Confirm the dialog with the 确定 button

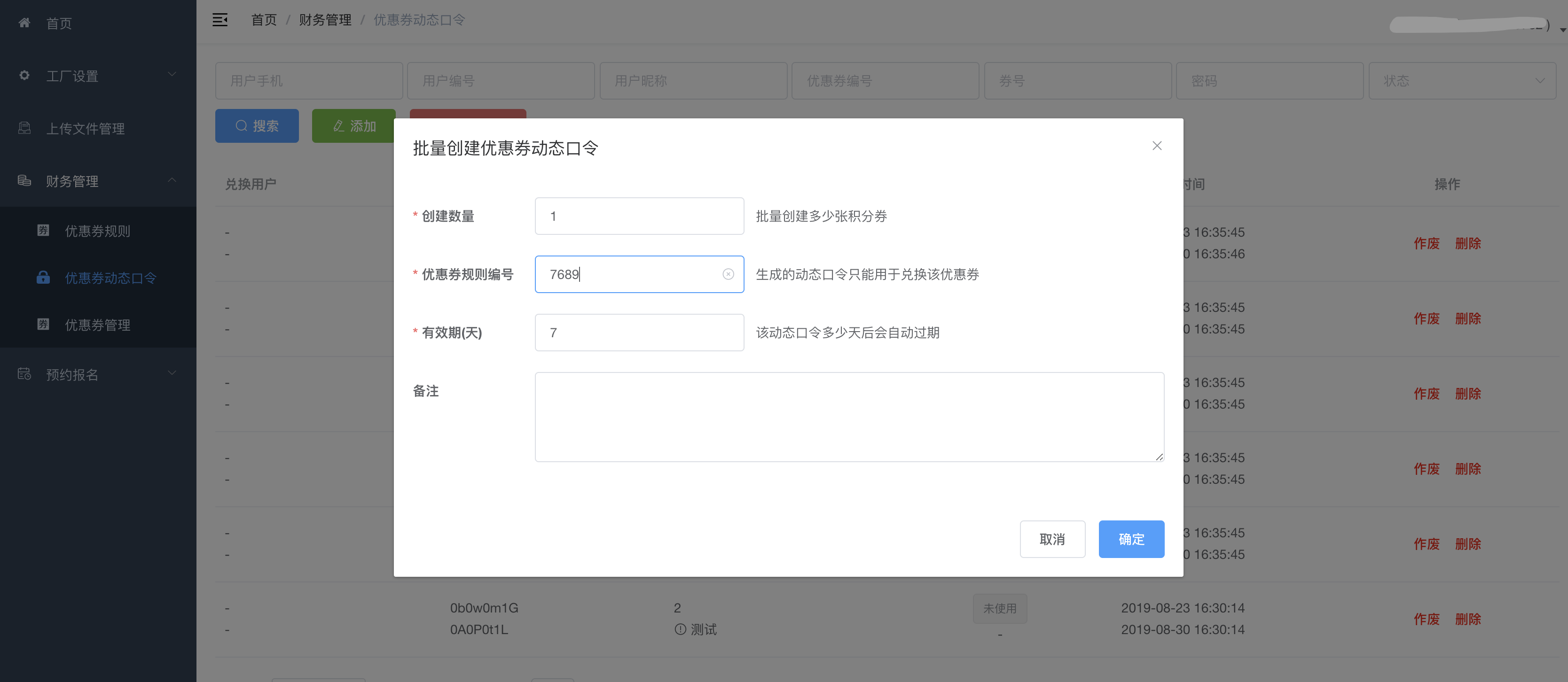tap(1131, 539)
